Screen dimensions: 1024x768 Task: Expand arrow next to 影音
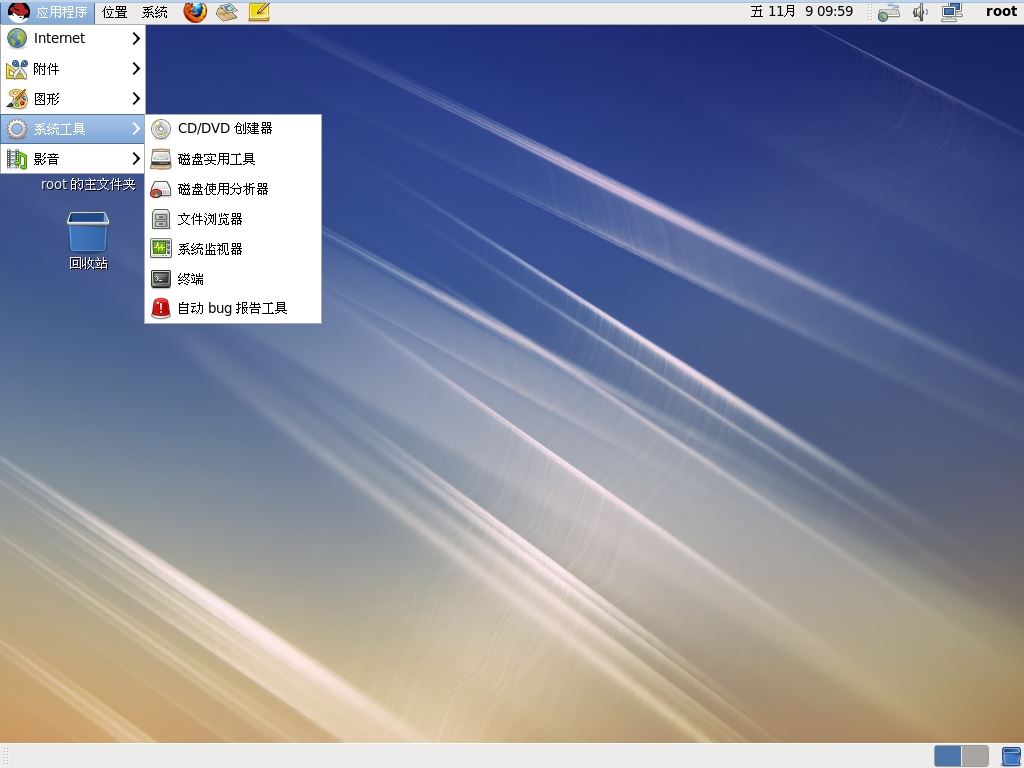pos(136,159)
